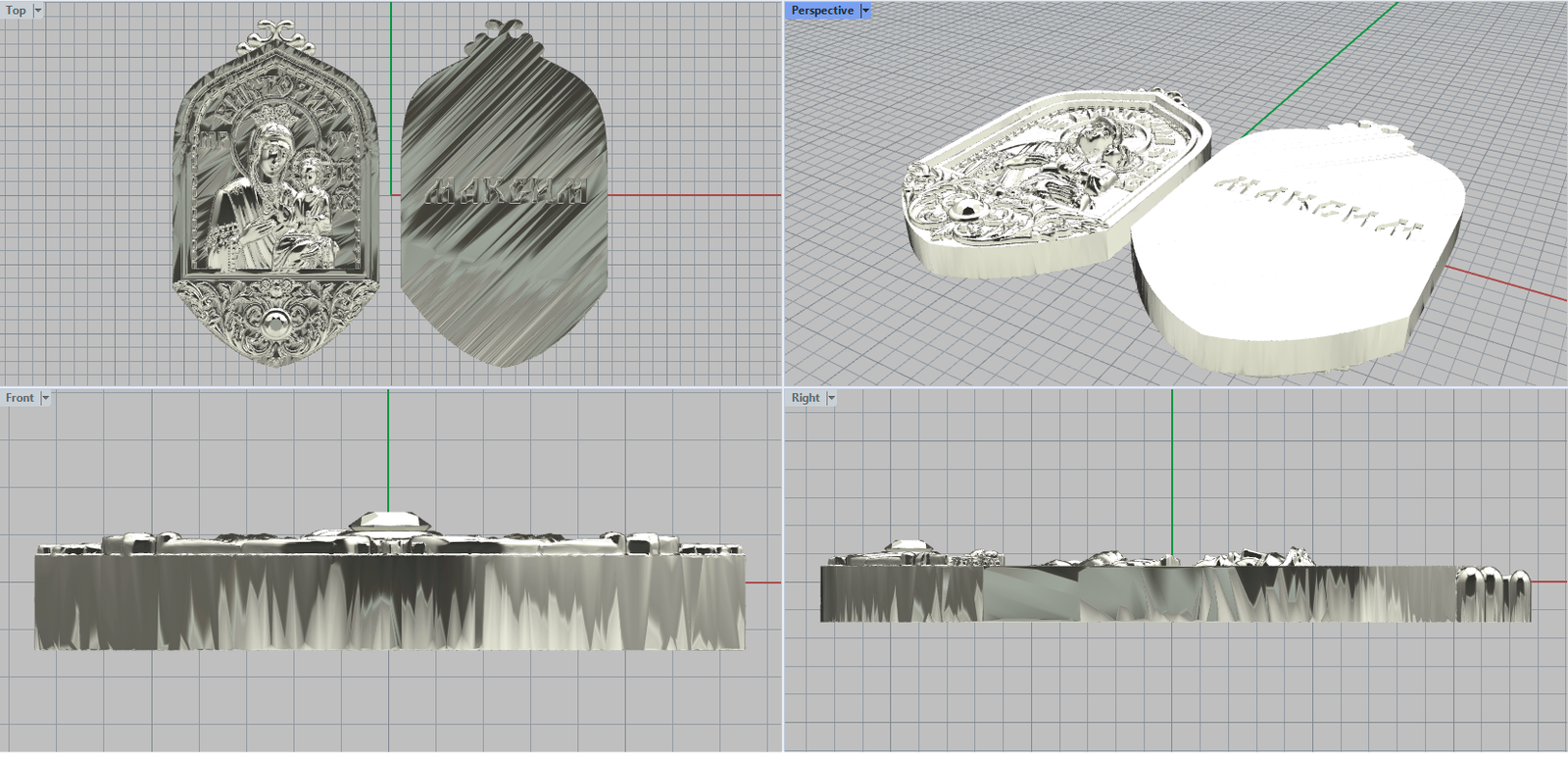This screenshot has width=1568, height=757.
Task: Select the bail loops in Right view
Action: point(1494,591)
